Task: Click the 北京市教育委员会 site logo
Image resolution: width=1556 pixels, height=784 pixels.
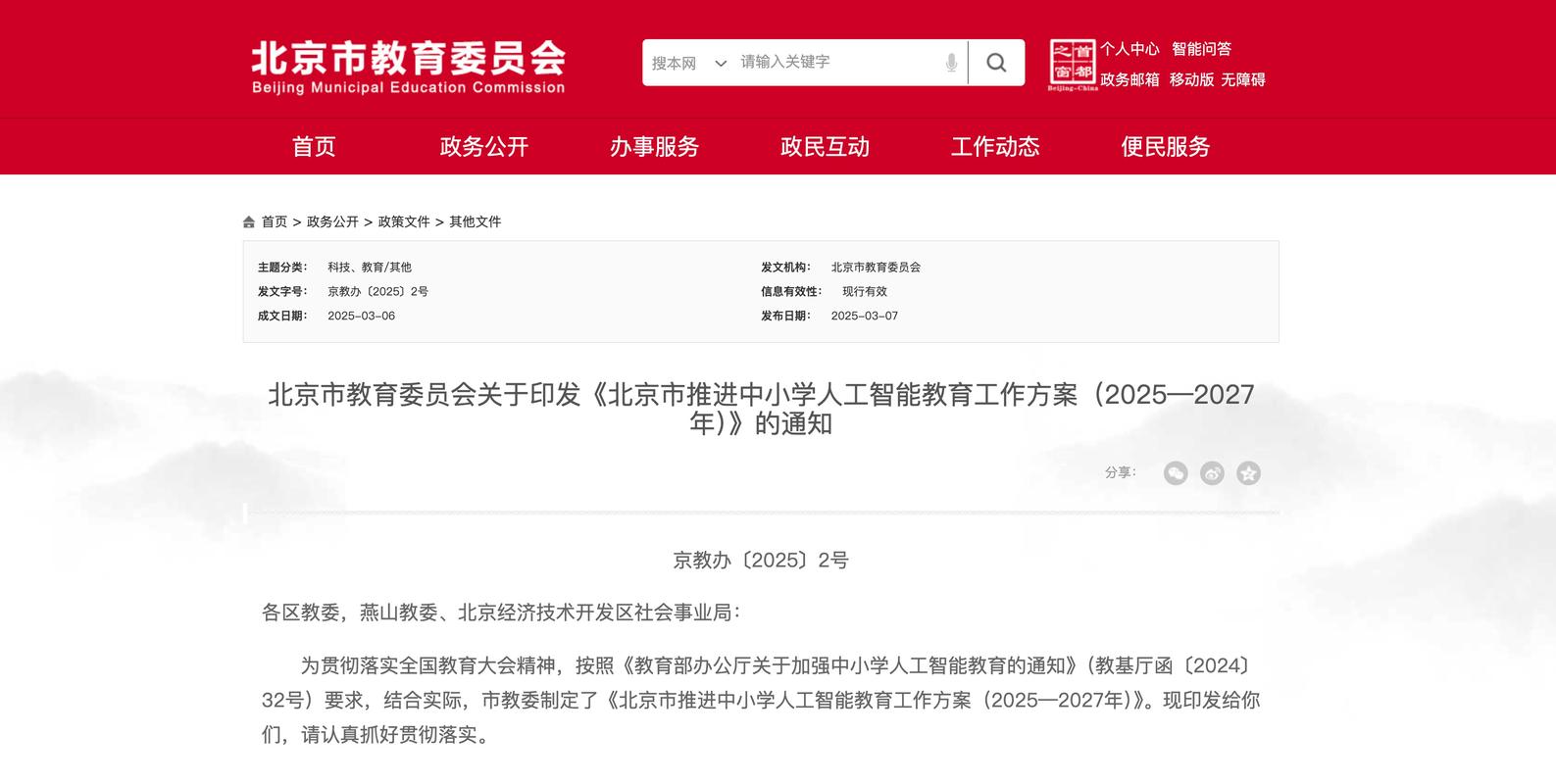Action: pyautogui.click(x=408, y=67)
